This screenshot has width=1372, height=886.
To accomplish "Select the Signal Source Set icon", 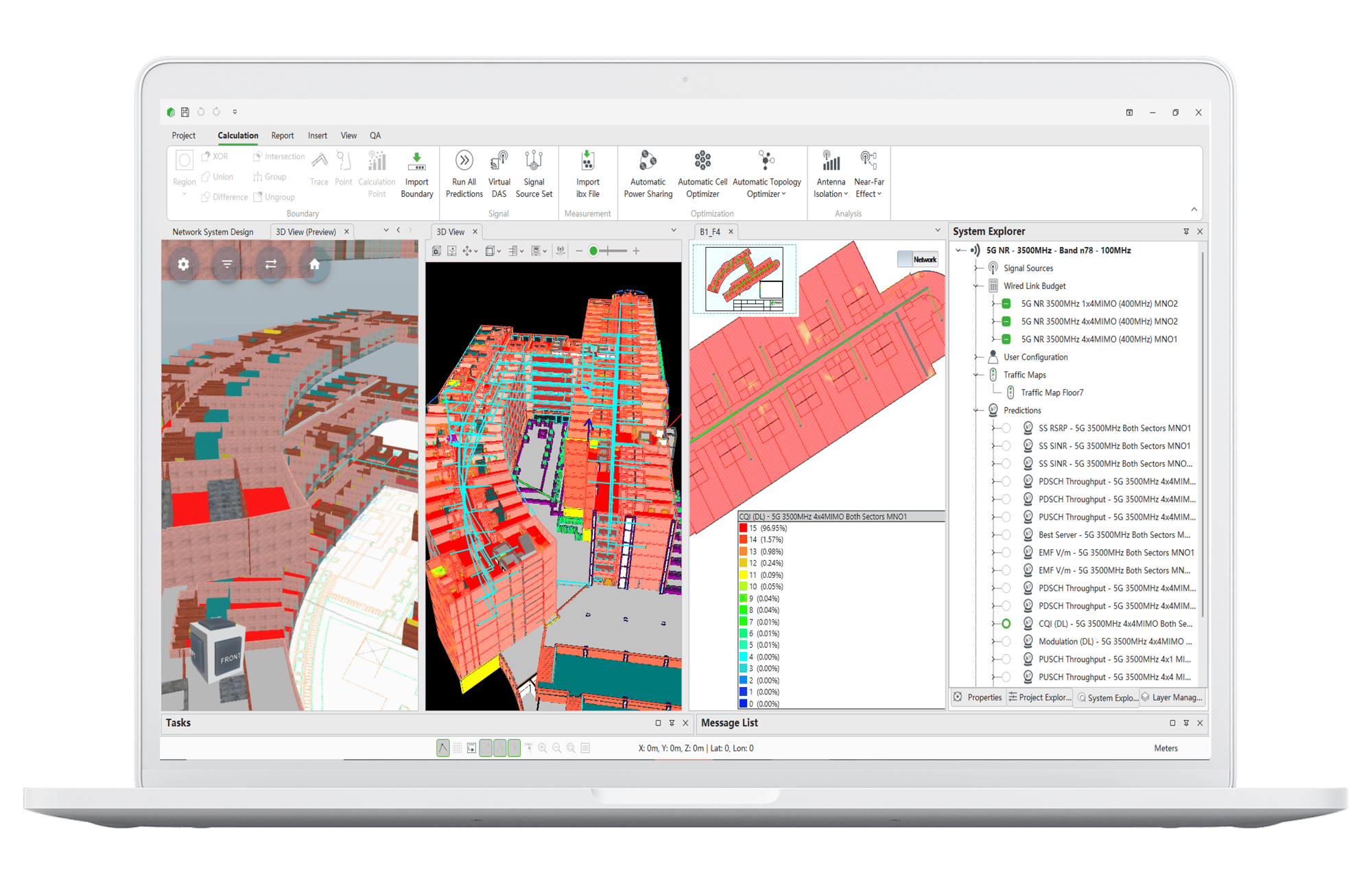I will point(534,161).
